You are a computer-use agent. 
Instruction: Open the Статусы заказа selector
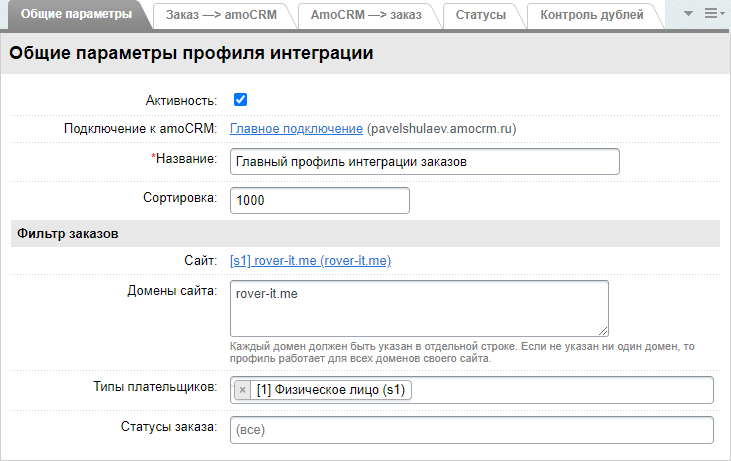(472, 430)
